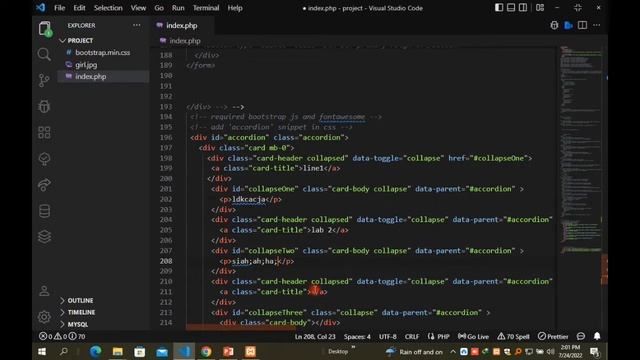This screenshot has width=640, height=360.
Task: Open PowerPoint from taskbar
Action: (228, 351)
